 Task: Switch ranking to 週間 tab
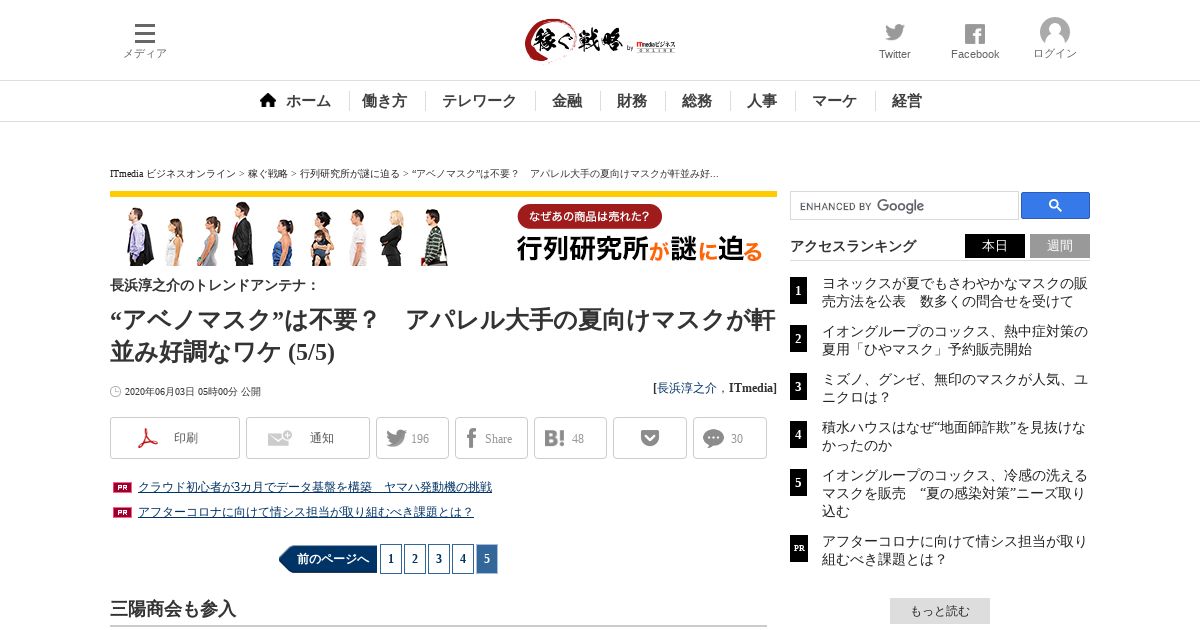tap(1060, 246)
